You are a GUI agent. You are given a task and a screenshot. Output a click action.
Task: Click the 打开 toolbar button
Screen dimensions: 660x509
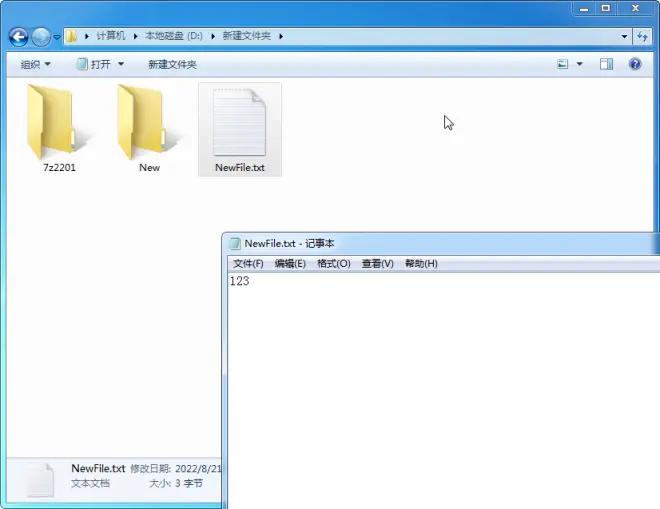pos(93,64)
